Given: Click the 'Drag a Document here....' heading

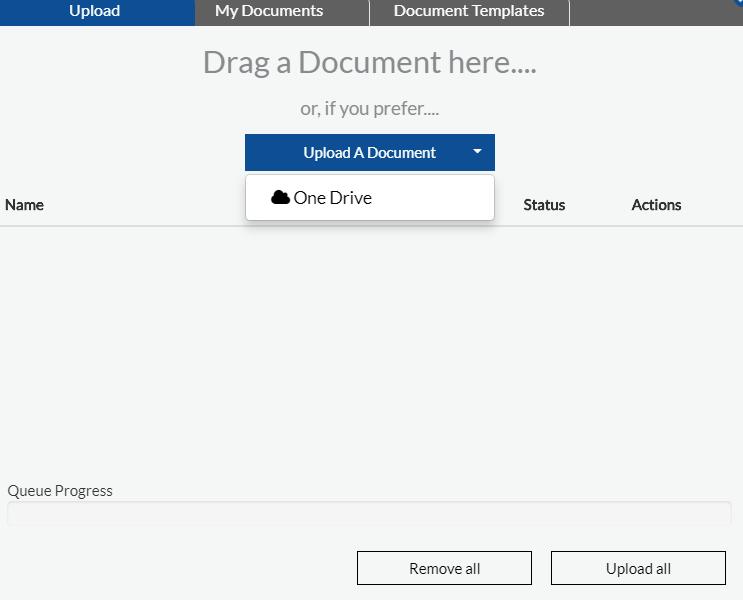Looking at the screenshot, I should 370,62.
